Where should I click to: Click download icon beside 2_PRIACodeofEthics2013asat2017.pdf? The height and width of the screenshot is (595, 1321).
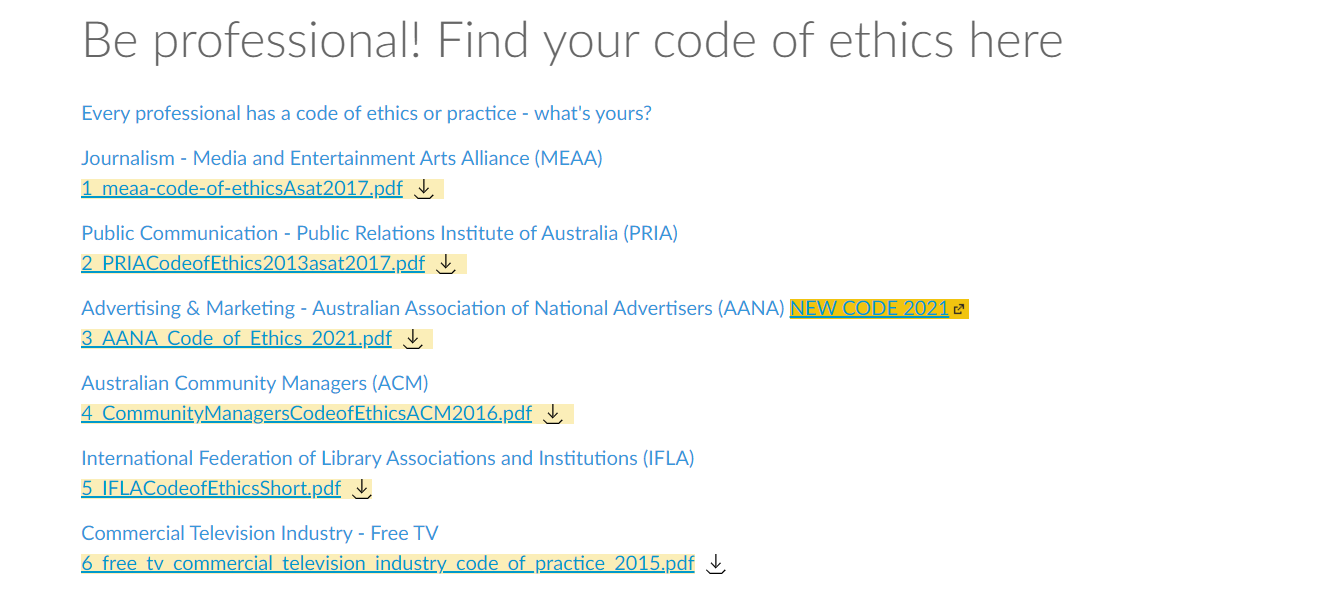point(446,264)
